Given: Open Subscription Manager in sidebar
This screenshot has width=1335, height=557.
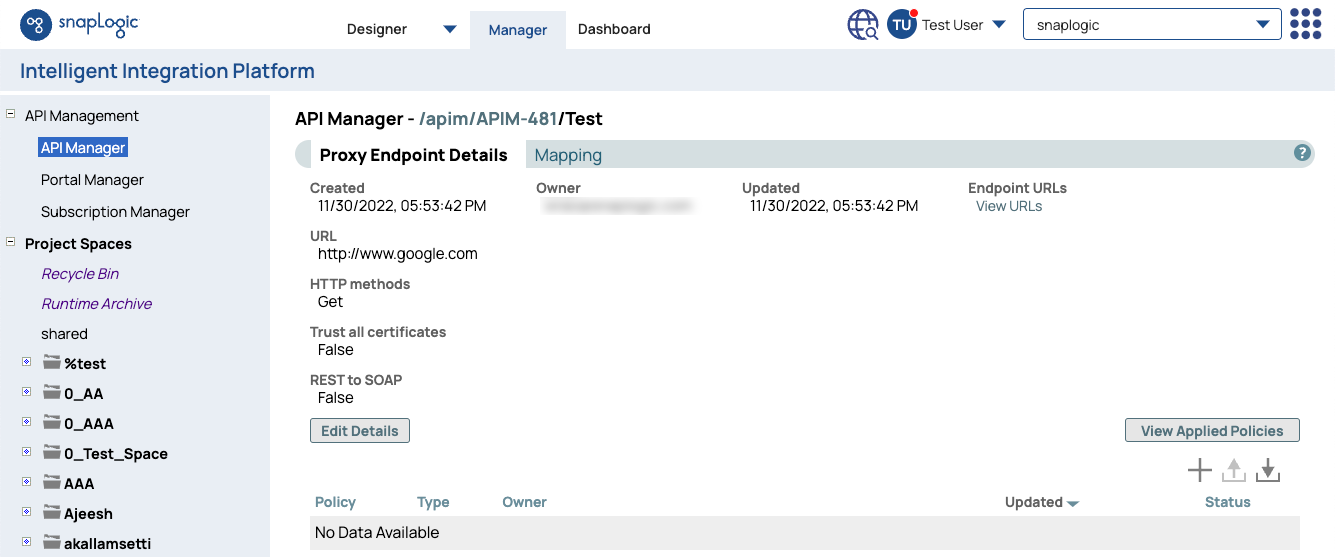Looking at the screenshot, I should pos(115,212).
